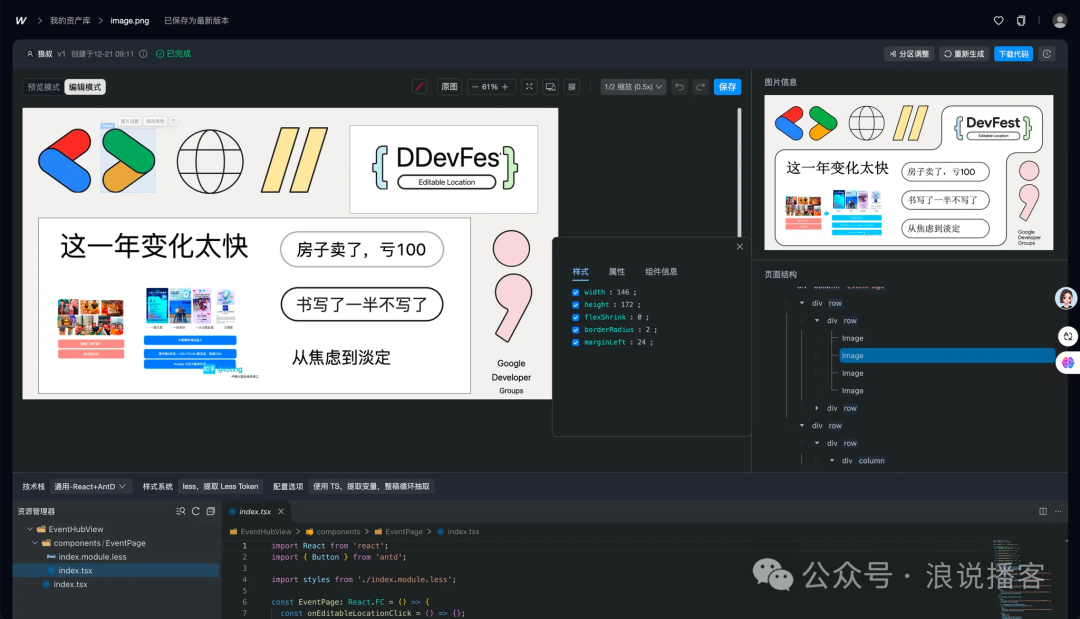Zoom out with the minus icon
Image resolution: width=1080 pixels, height=619 pixels.
point(475,87)
